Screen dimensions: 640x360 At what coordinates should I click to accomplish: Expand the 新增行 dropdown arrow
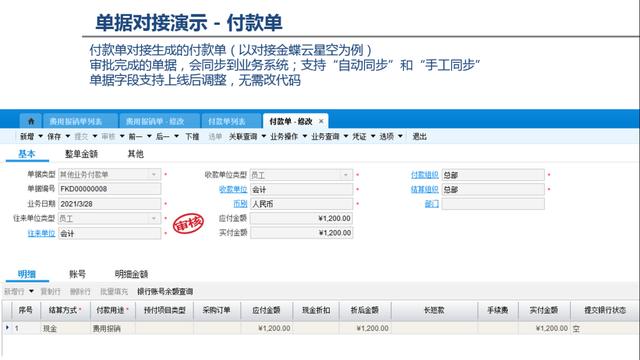coord(31,291)
